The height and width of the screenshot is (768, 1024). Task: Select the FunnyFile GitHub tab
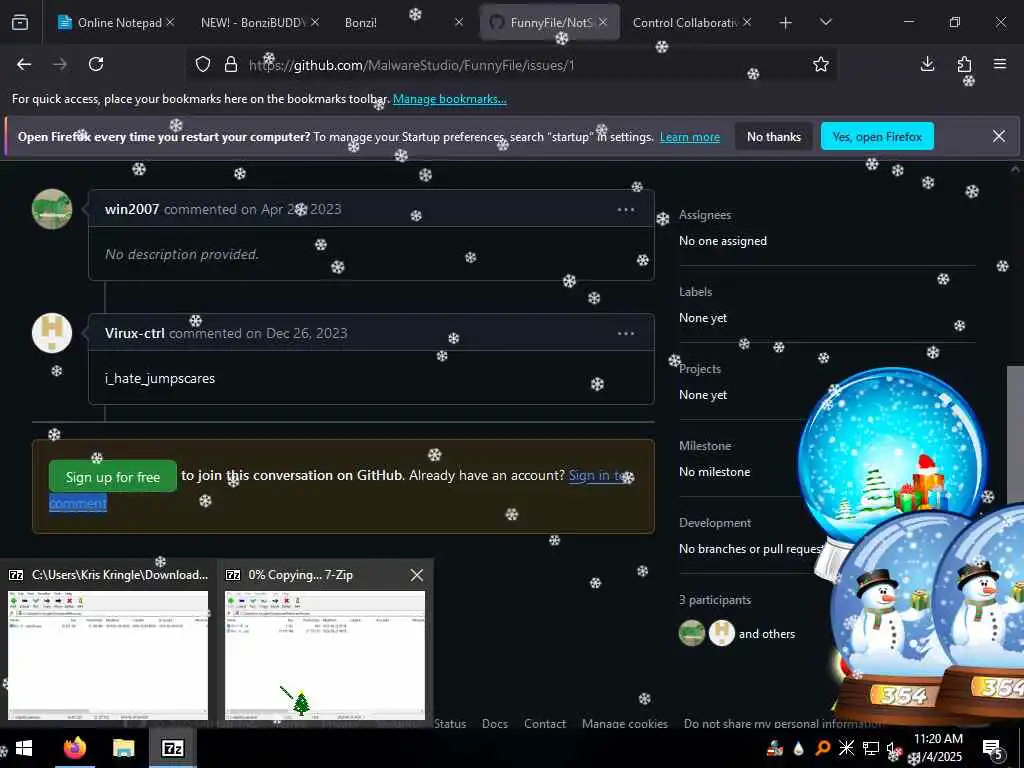coord(550,22)
